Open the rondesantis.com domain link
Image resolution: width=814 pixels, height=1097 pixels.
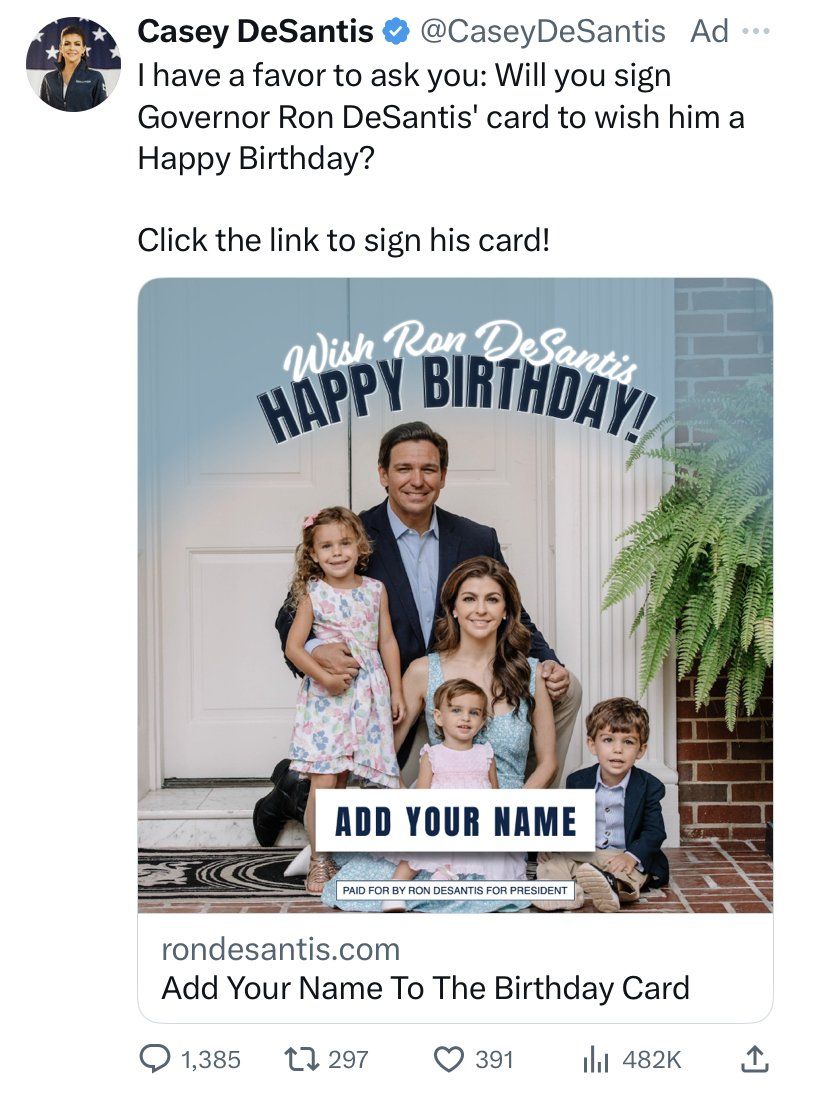pos(280,948)
